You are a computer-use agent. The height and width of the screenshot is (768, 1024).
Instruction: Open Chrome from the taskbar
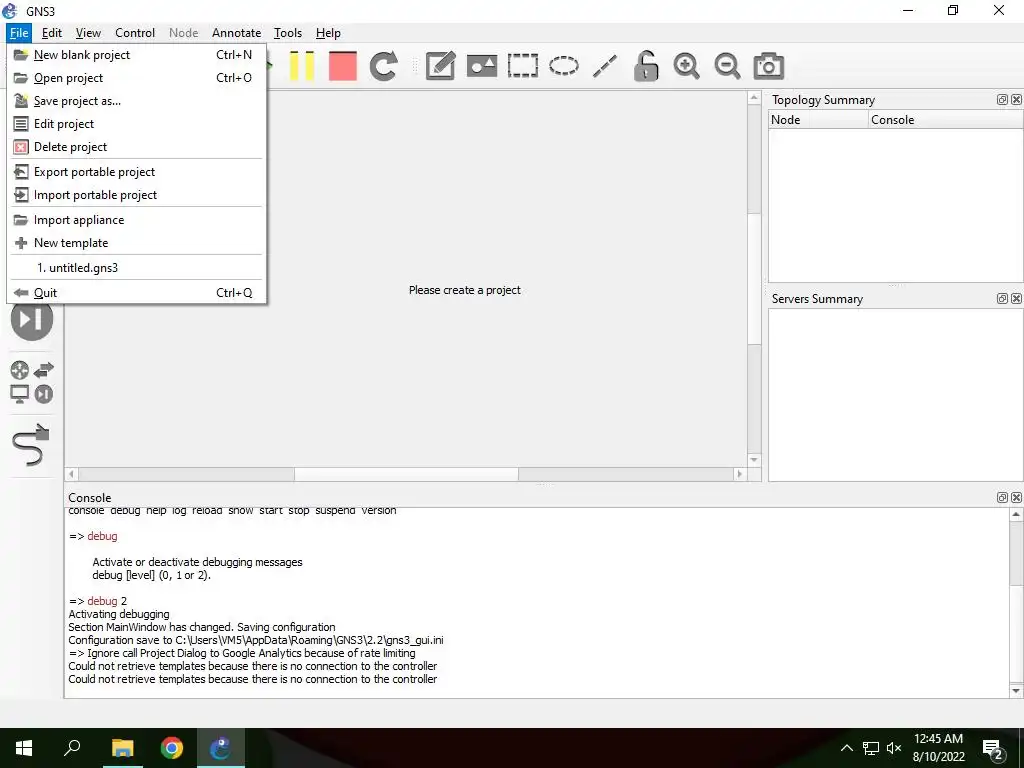click(172, 748)
